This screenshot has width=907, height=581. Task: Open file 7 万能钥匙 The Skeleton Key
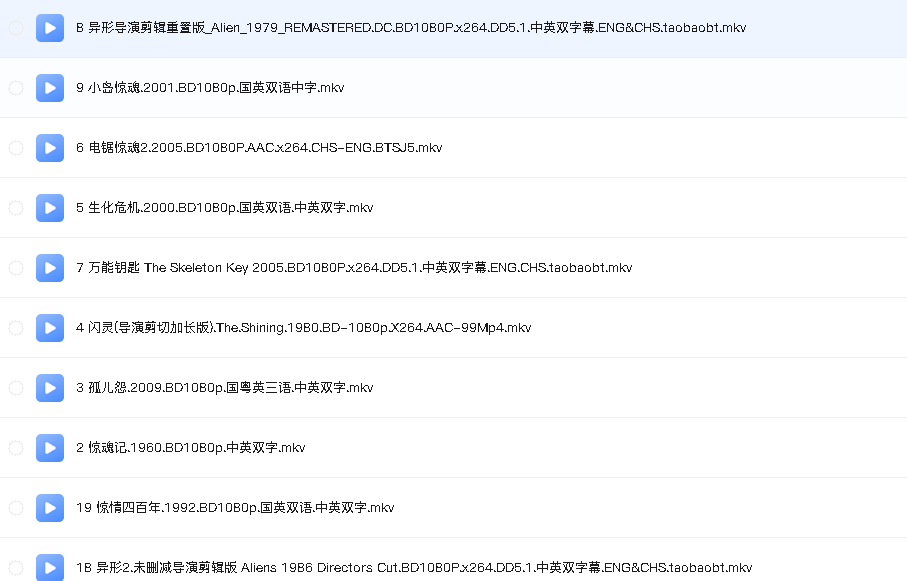coord(354,268)
